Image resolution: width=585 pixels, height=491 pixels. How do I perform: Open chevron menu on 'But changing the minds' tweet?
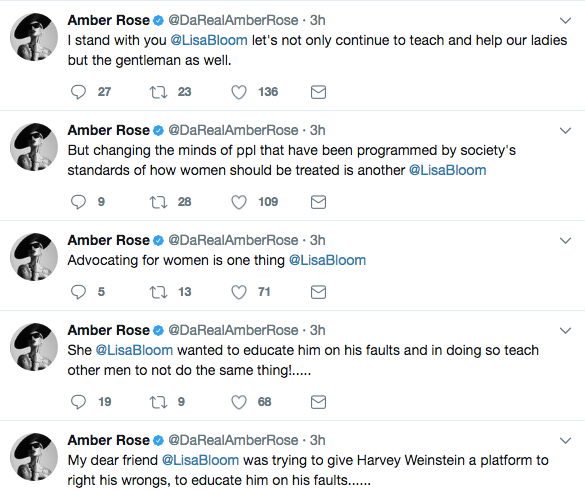pyautogui.click(x=566, y=131)
